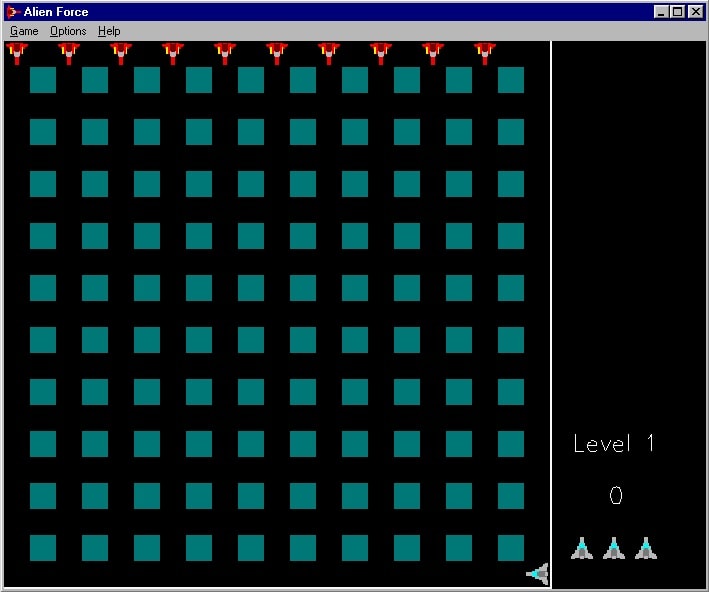
Task: Minimize the Alien Force window
Action: click(x=662, y=12)
